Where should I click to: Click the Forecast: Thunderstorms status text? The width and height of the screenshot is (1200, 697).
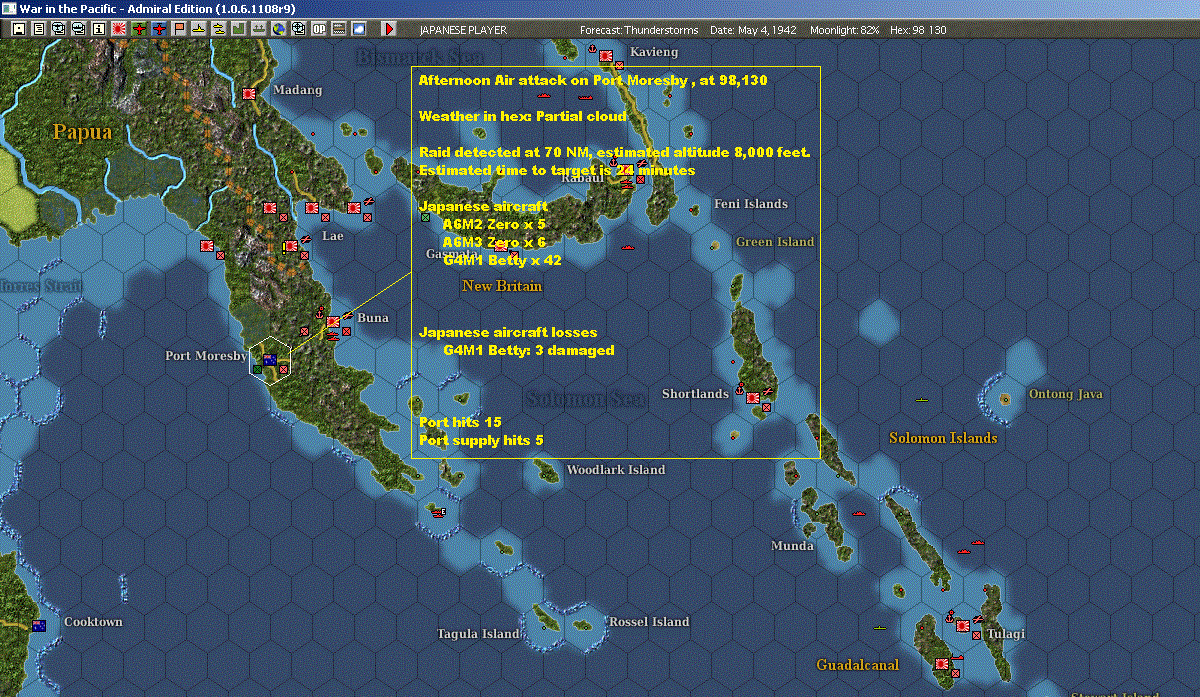click(x=639, y=30)
